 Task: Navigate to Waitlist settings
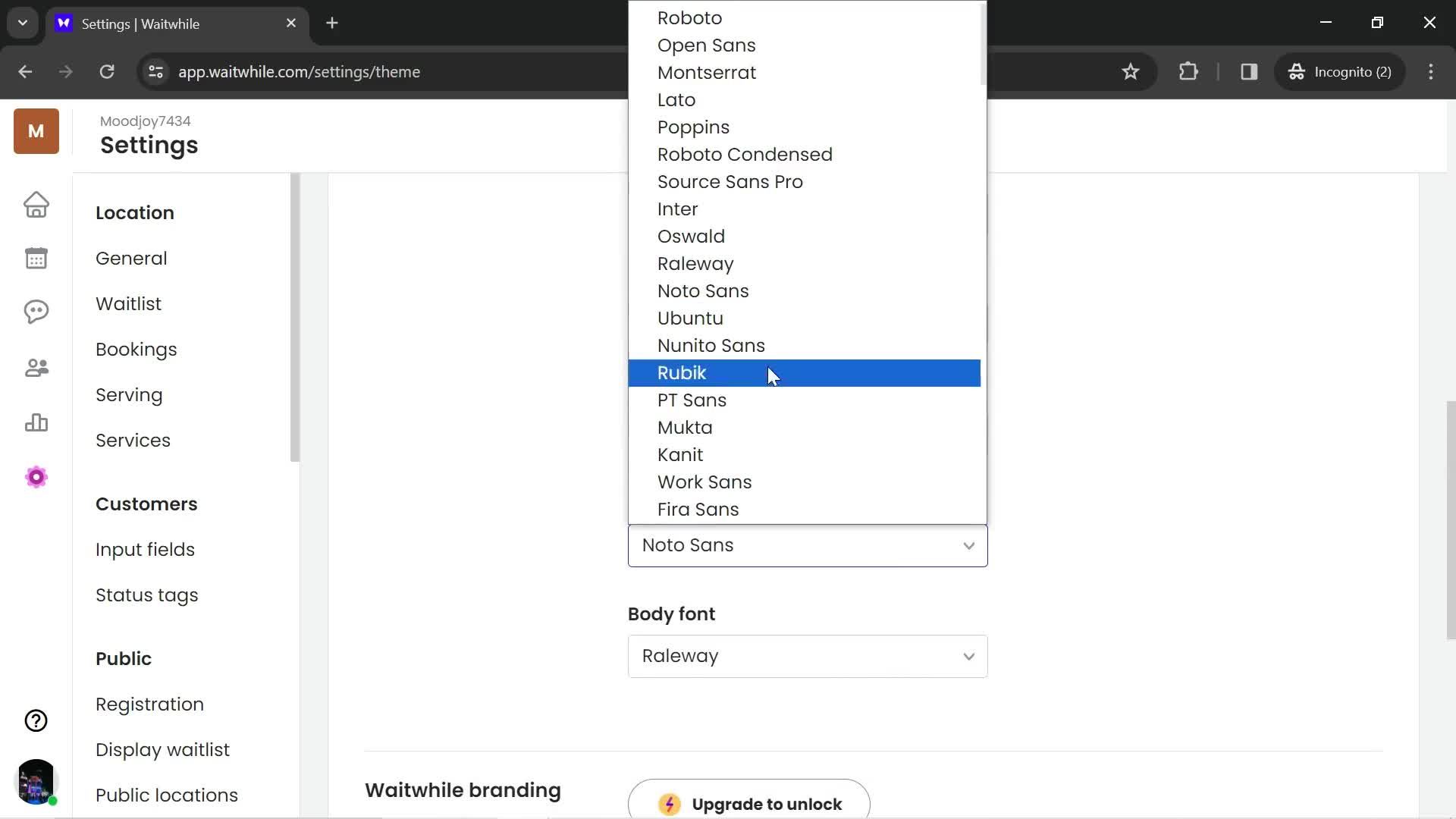pos(128,304)
